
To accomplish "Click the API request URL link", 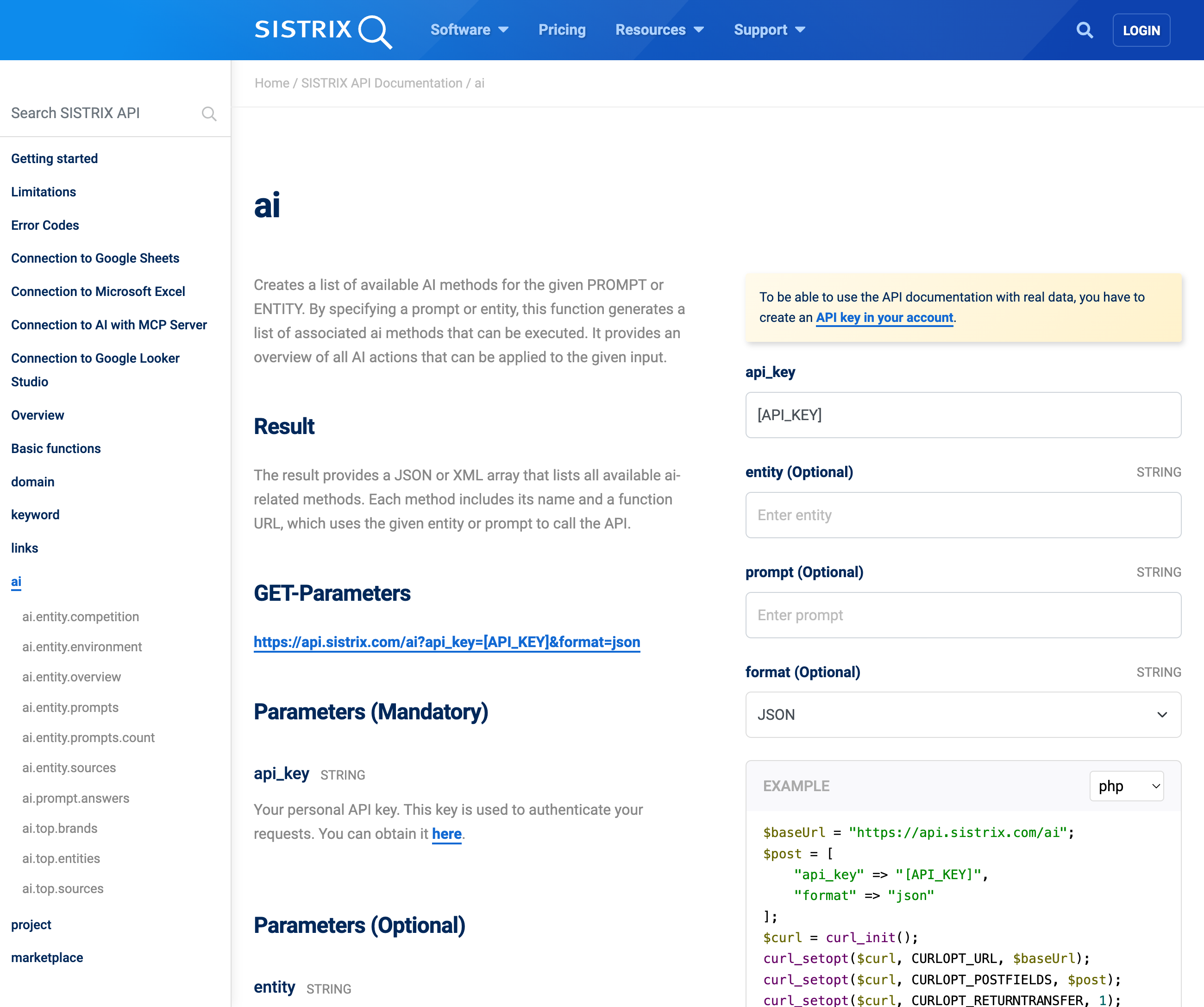I will [446, 642].
